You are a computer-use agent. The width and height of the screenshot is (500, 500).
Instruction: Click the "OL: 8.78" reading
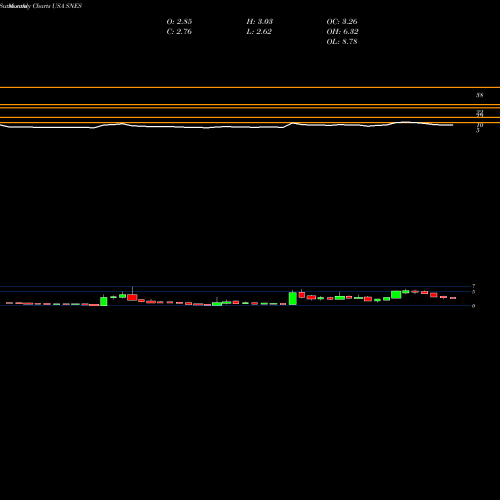coord(342,42)
